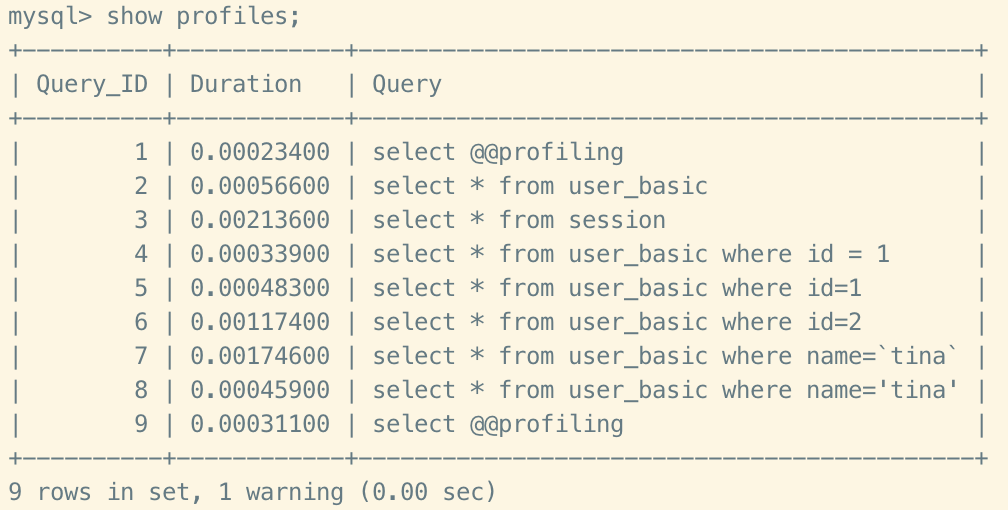Click the "select * from user_basic" query in row 2
The image size is (1008, 510).
539,187
